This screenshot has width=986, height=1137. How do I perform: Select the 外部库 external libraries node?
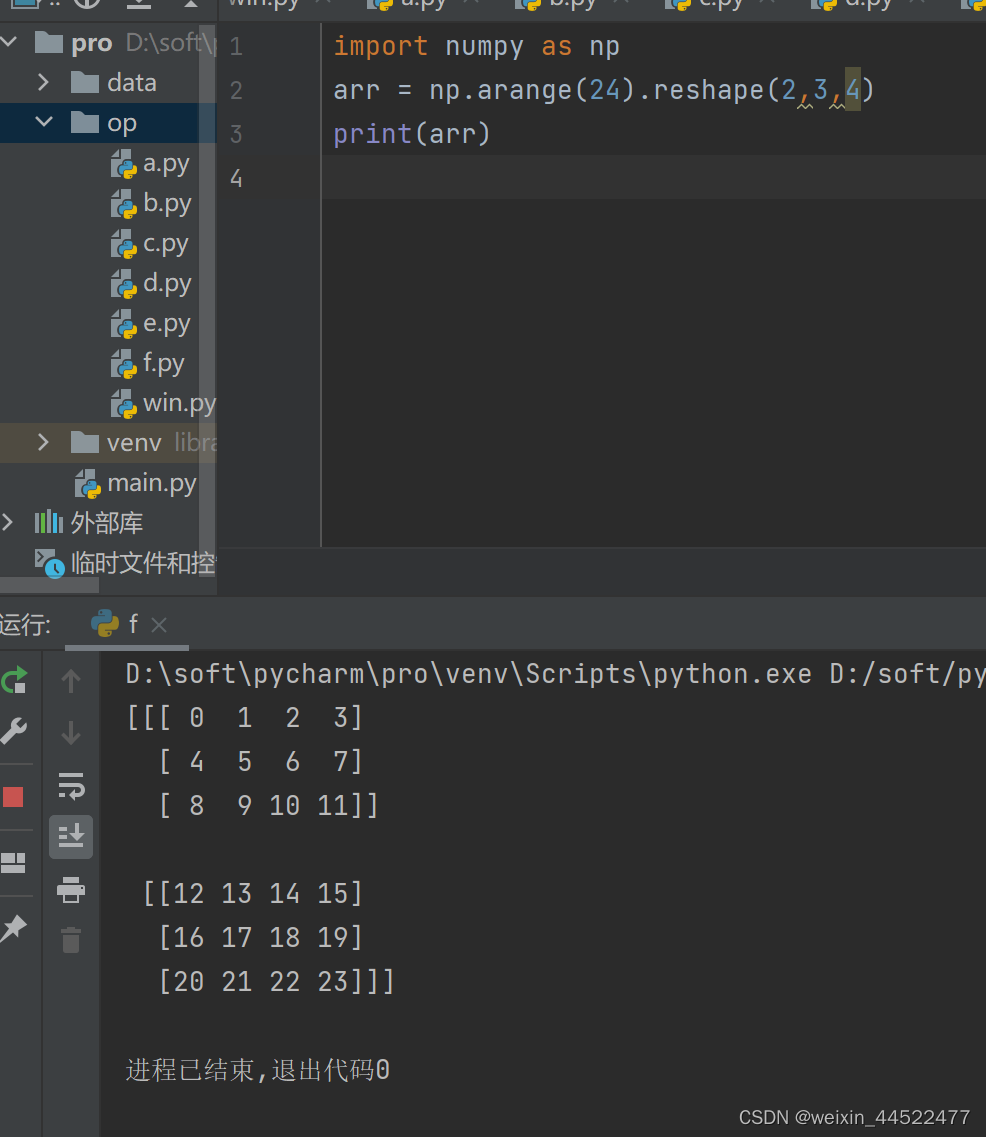(x=88, y=523)
